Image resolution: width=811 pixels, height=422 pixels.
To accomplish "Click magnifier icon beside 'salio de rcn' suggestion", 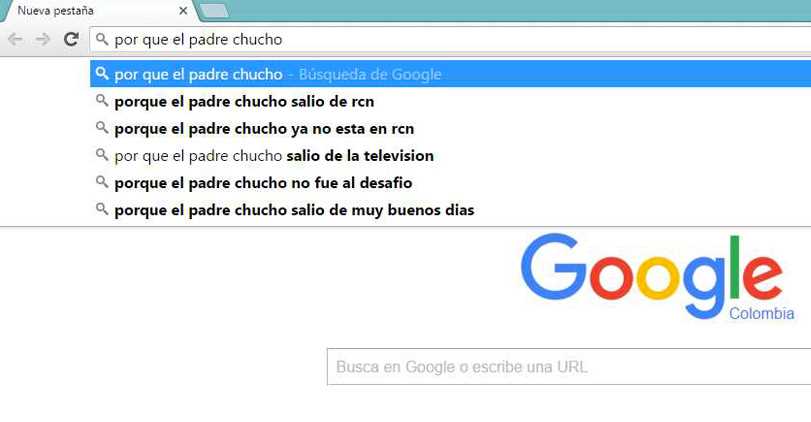I will 102,100.
